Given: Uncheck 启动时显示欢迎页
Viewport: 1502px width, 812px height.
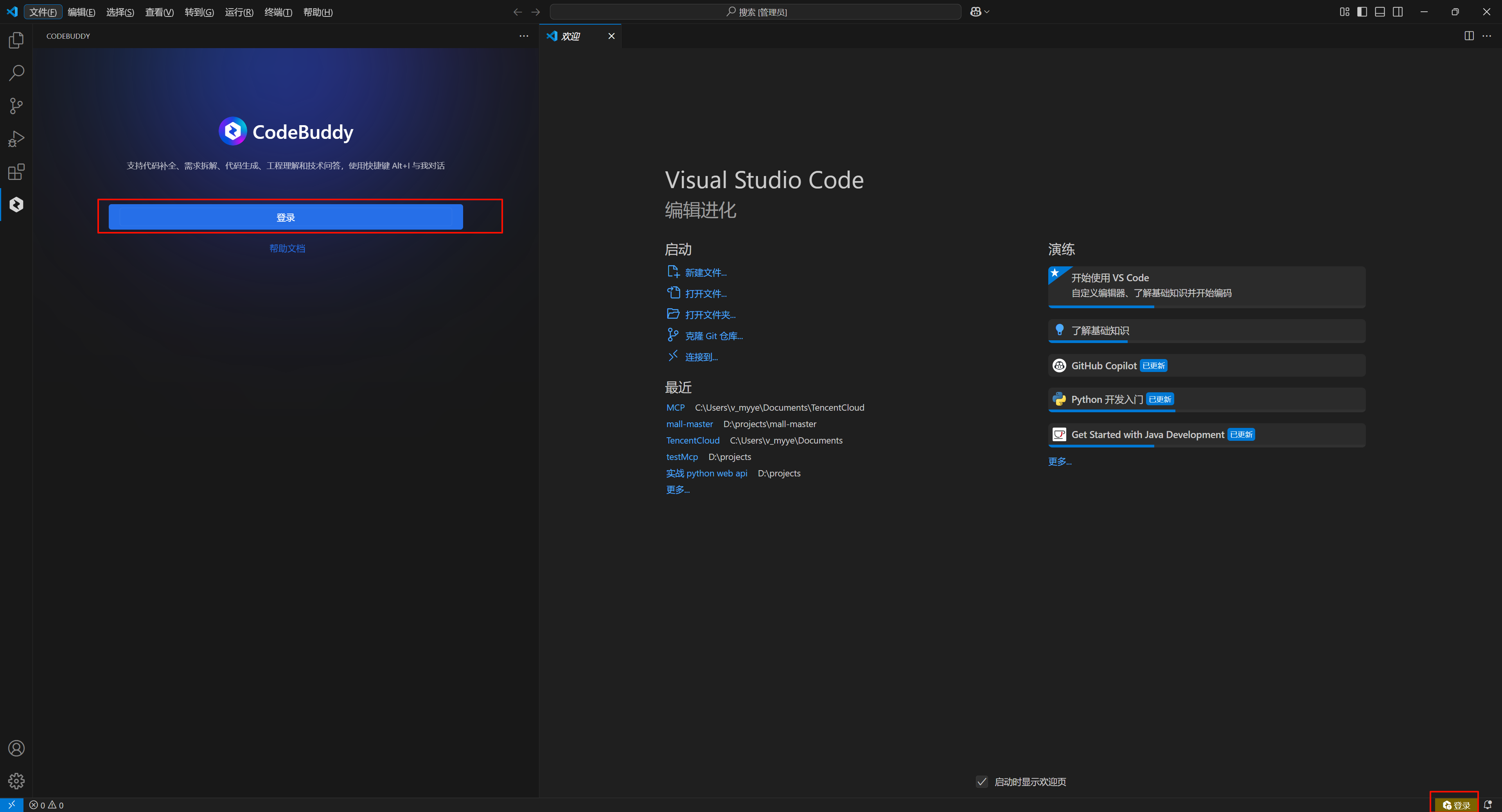Looking at the screenshot, I should point(982,782).
